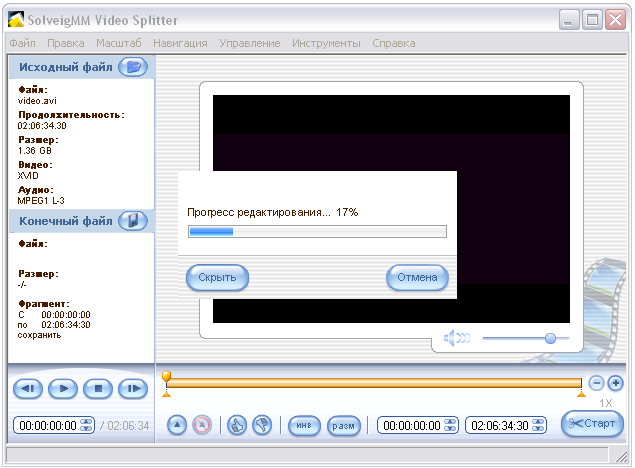Click the duration value 02:06:34.30
This screenshot has width=635, height=468.
click(x=42, y=126)
